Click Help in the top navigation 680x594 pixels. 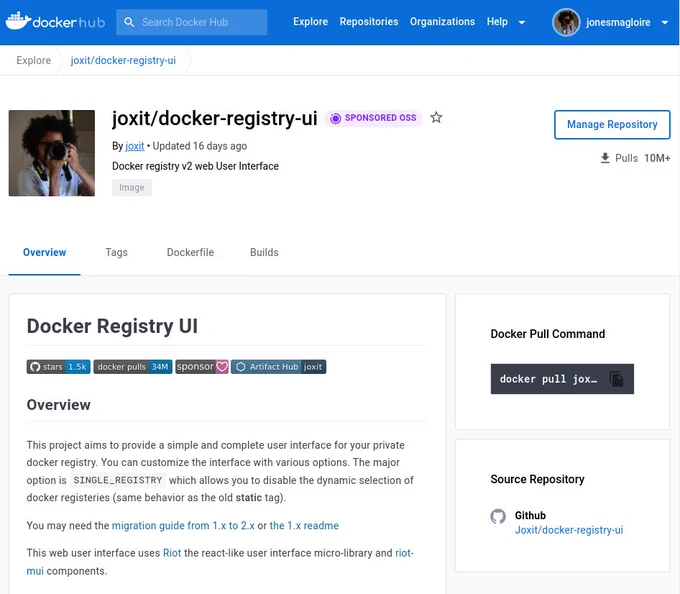pyautogui.click(x=497, y=22)
